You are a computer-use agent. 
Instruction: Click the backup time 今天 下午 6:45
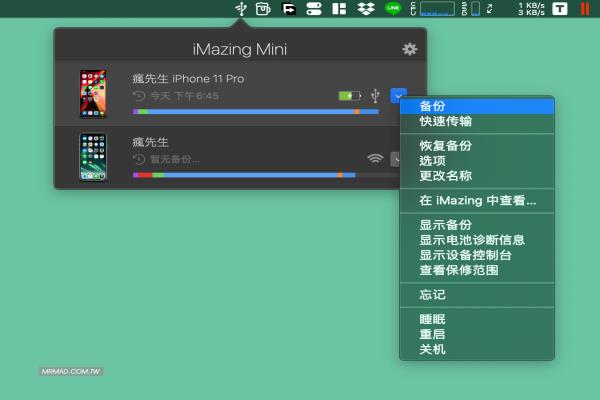click(x=184, y=96)
